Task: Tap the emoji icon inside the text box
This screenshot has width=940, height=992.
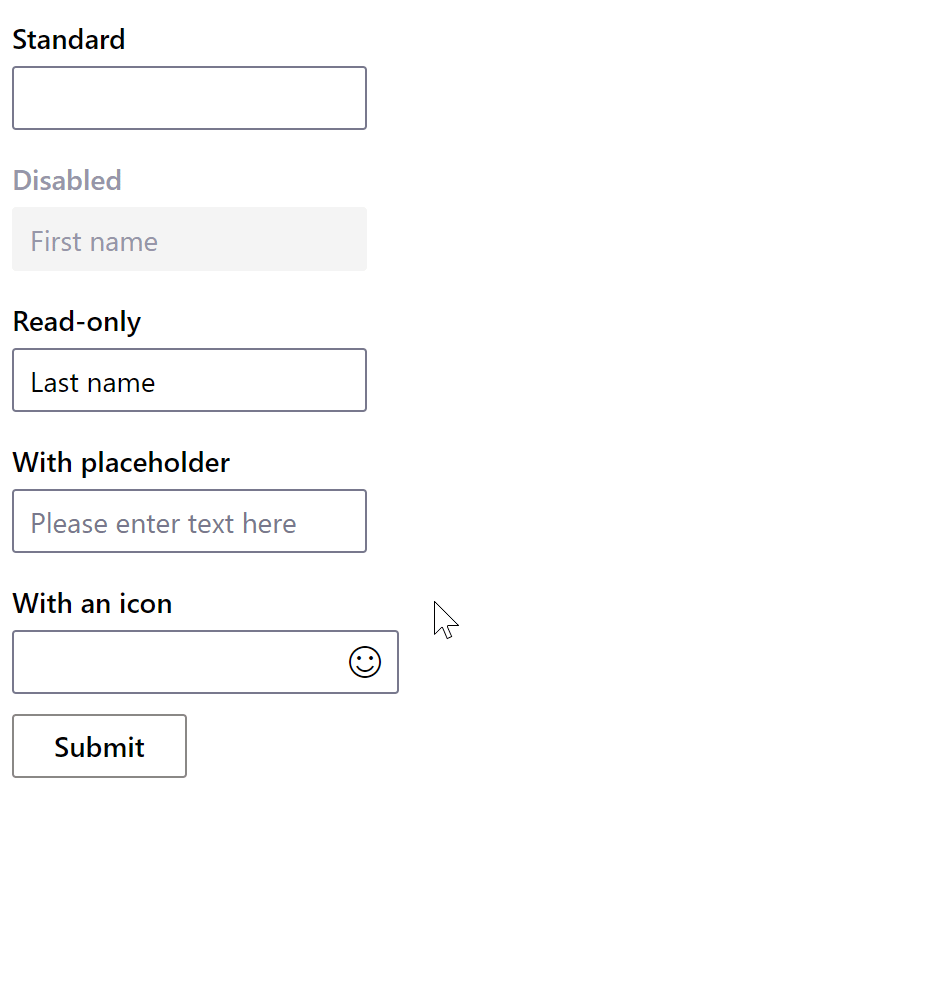Action: [x=365, y=662]
